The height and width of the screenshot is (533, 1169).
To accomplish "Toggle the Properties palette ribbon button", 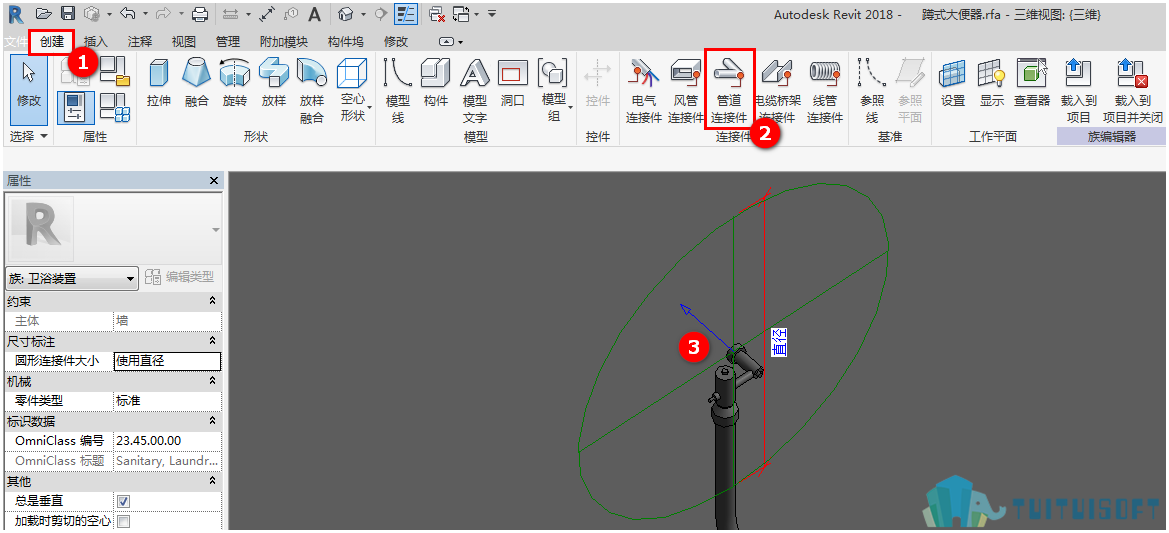I will click(x=75, y=106).
